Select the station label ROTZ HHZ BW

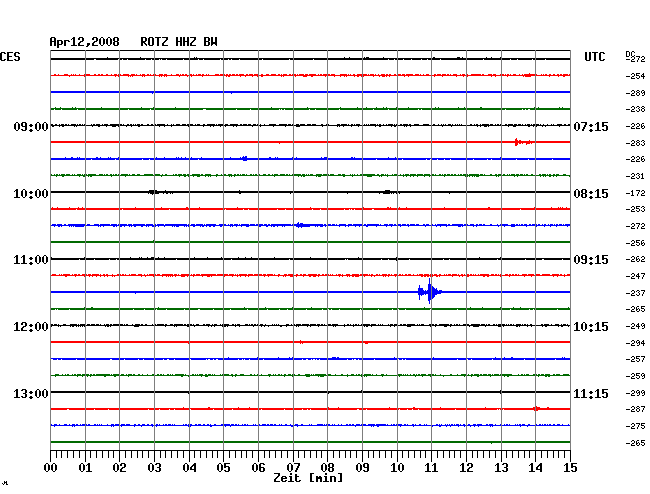point(179,42)
